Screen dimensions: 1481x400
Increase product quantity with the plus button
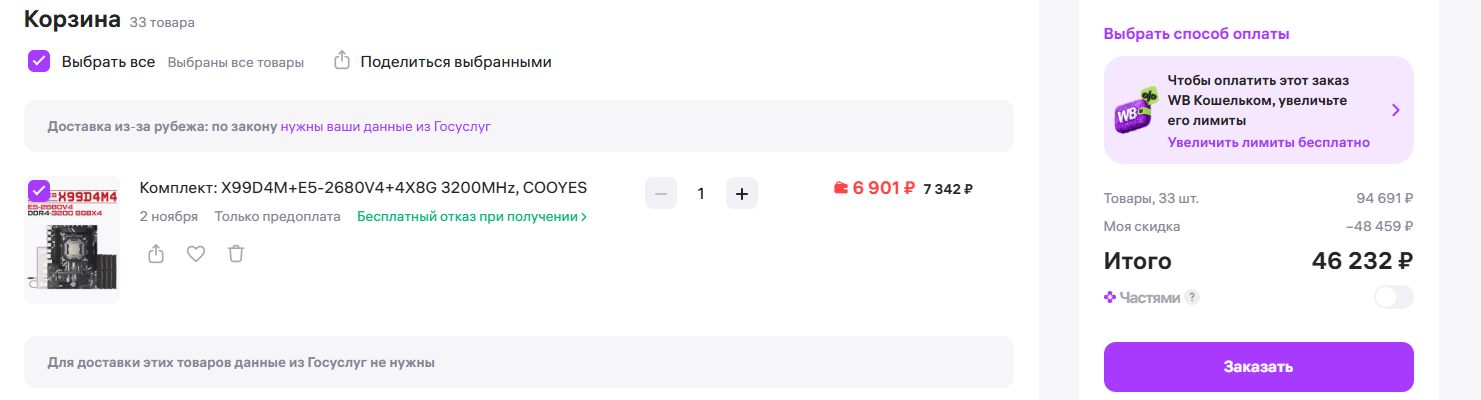click(742, 193)
